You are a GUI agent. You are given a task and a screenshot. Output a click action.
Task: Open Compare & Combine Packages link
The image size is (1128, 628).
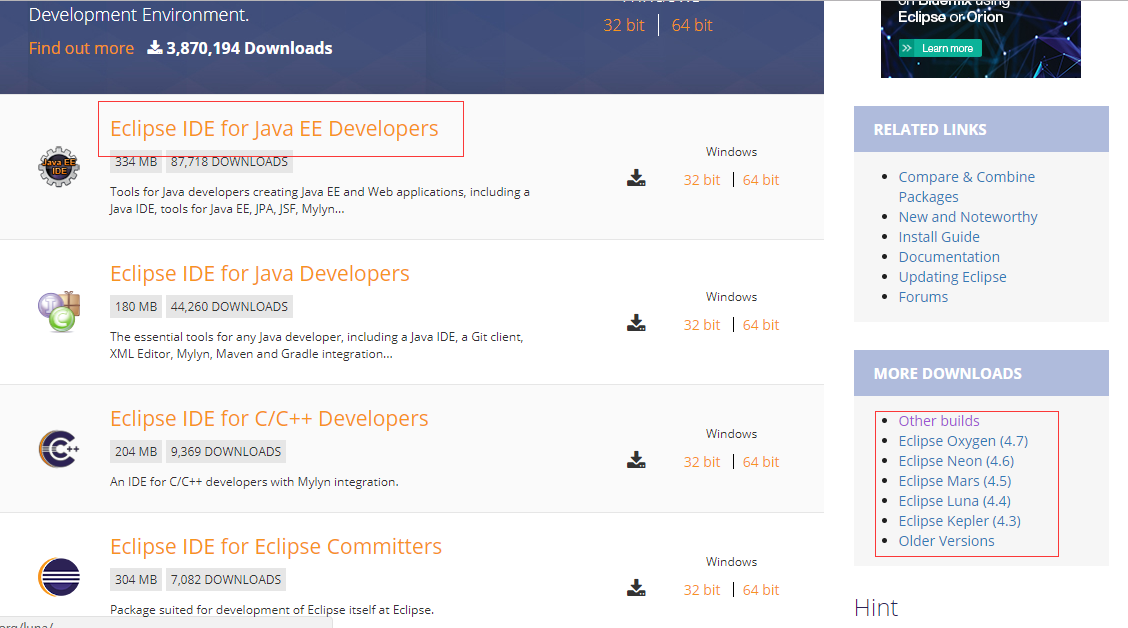[967, 187]
